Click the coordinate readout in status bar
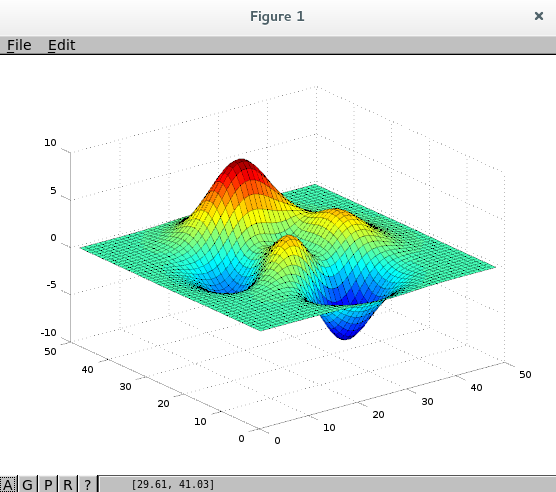Screen dimensions: 556x492 [x=173, y=484]
